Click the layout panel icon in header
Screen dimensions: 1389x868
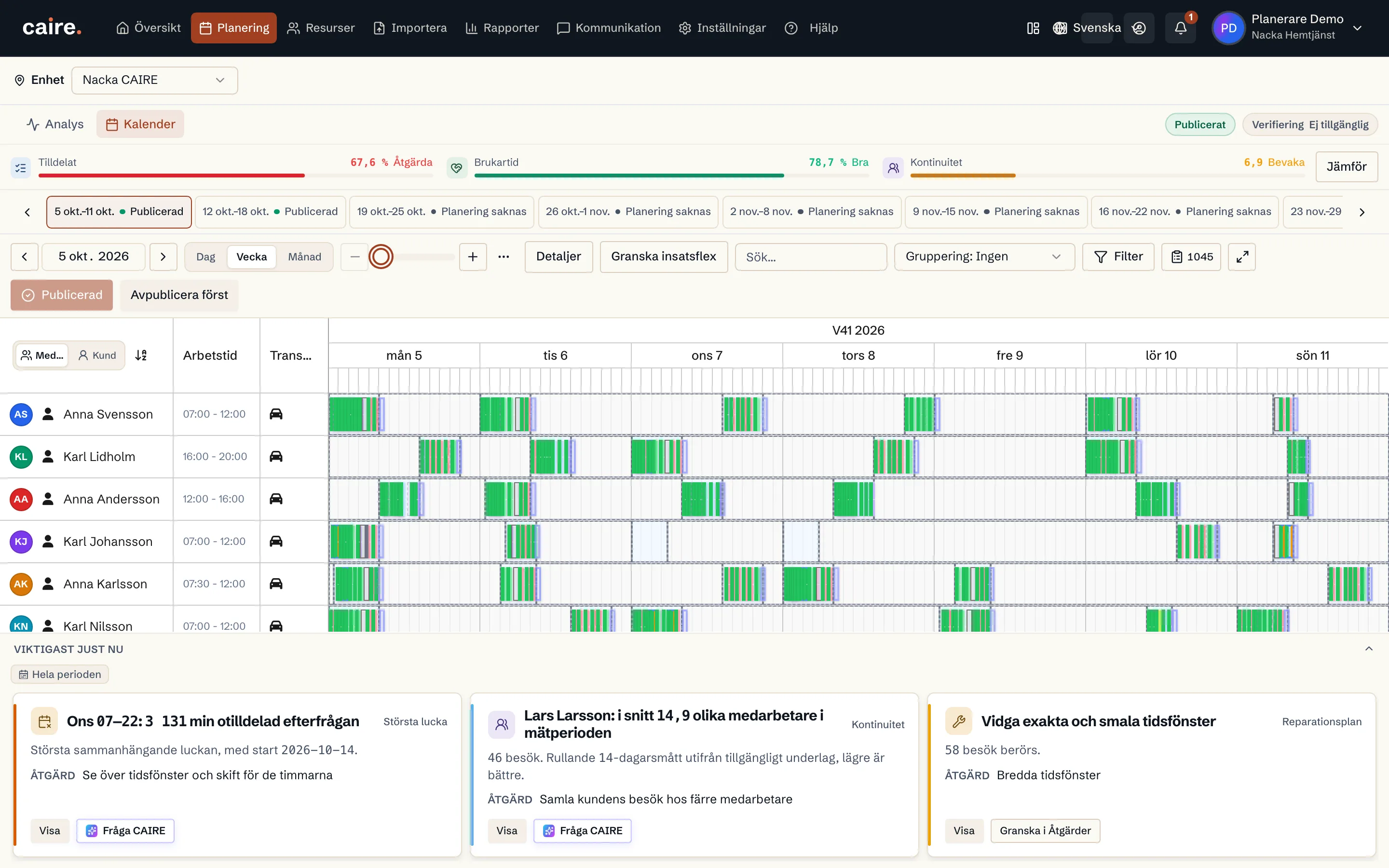point(1033,28)
